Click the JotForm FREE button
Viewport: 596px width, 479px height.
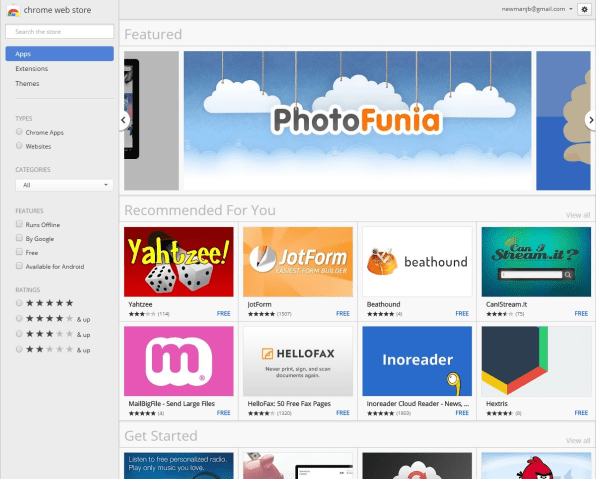(342, 314)
